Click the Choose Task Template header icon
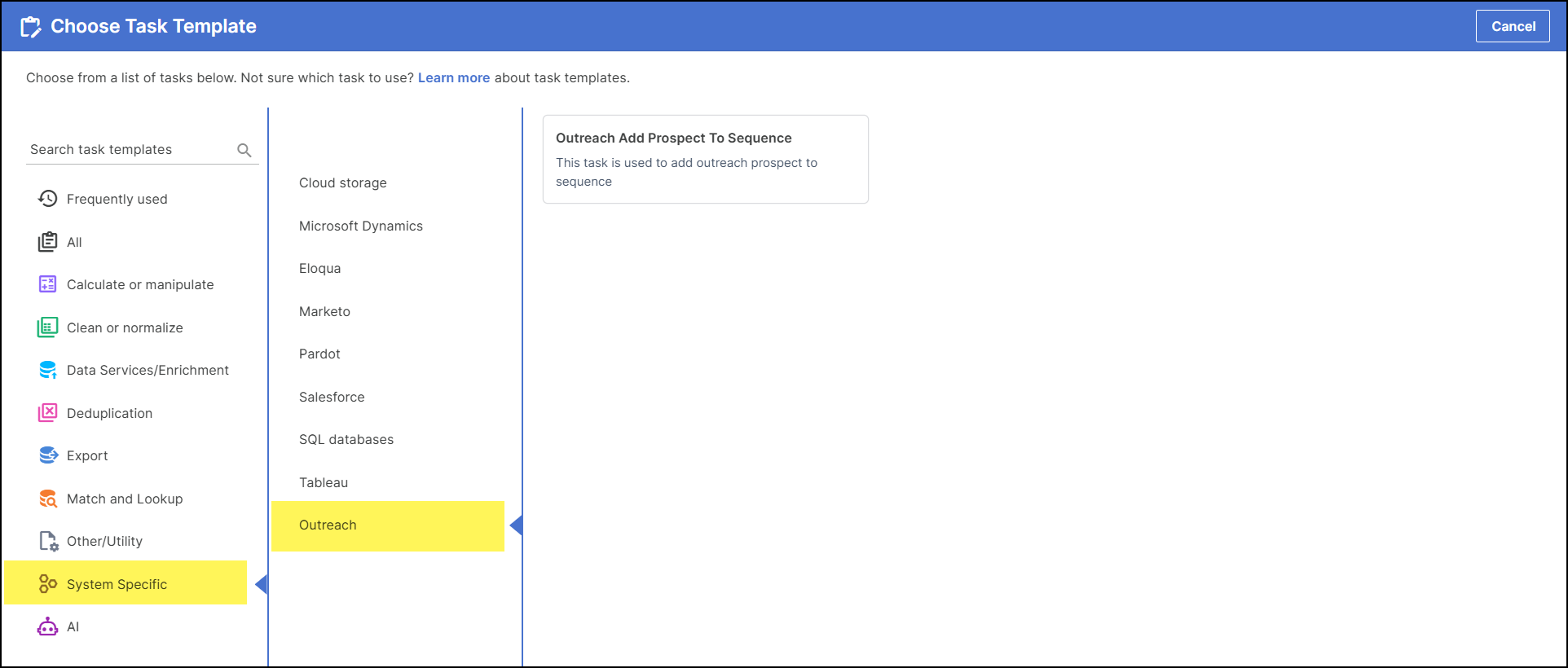The image size is (1568, 668). click(30, 27)
